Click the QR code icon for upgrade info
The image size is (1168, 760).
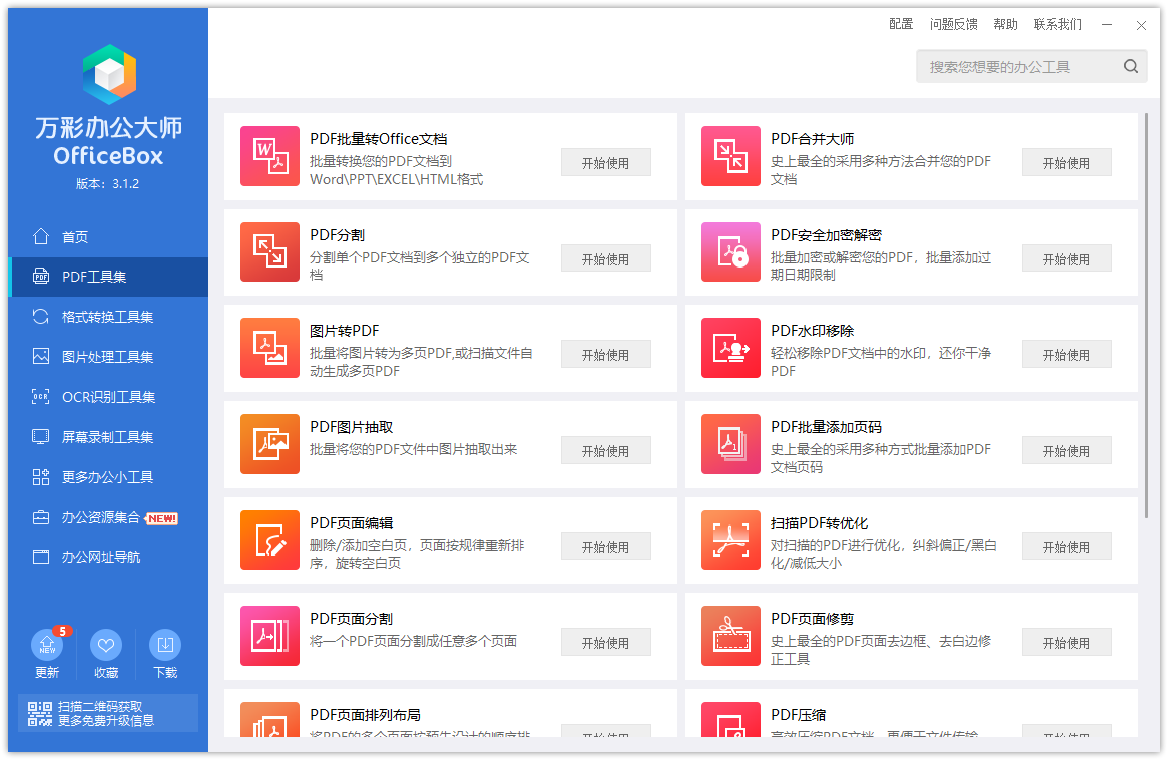[40, 713]
